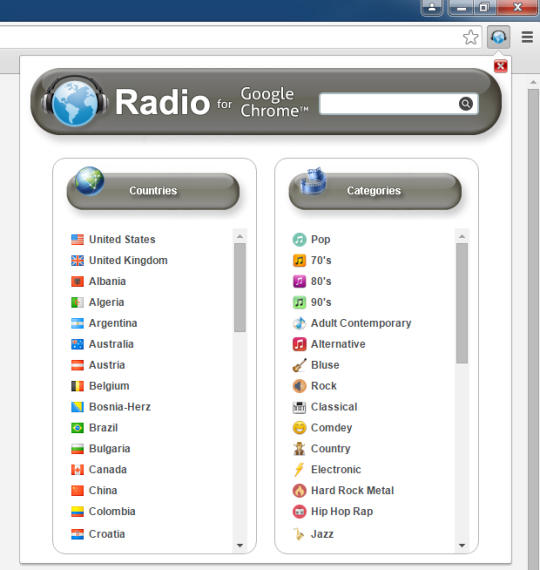Open the Countries header section
Screen dimensions: 540x570
pyautogui.click(x=153, y=190)
